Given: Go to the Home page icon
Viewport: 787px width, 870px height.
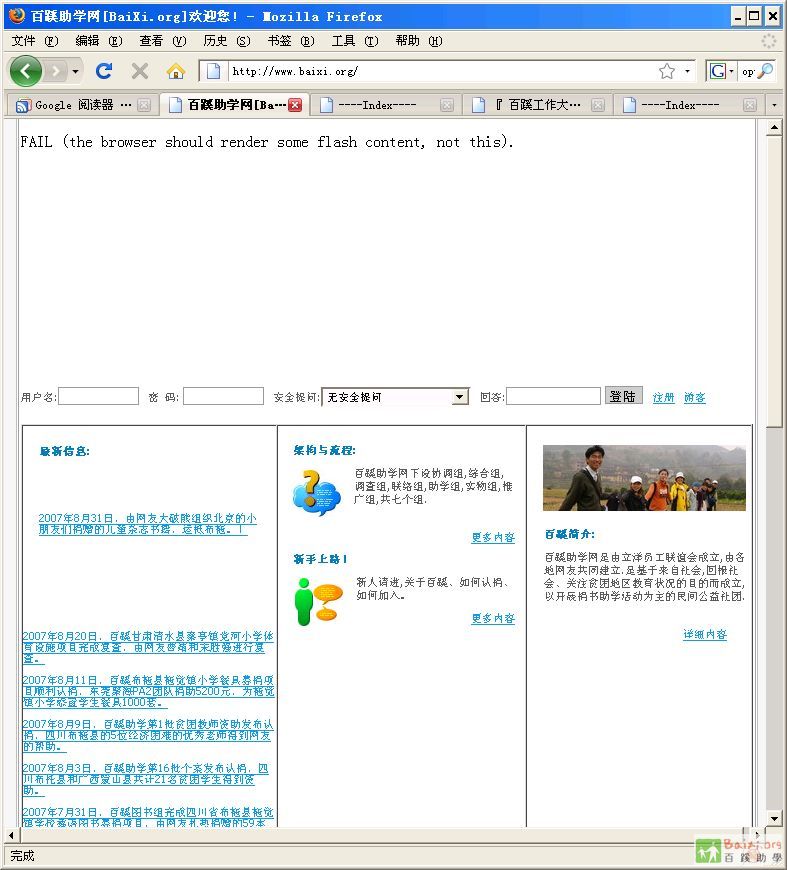Looking at the screenshot, I should click(x=176, y=71).
